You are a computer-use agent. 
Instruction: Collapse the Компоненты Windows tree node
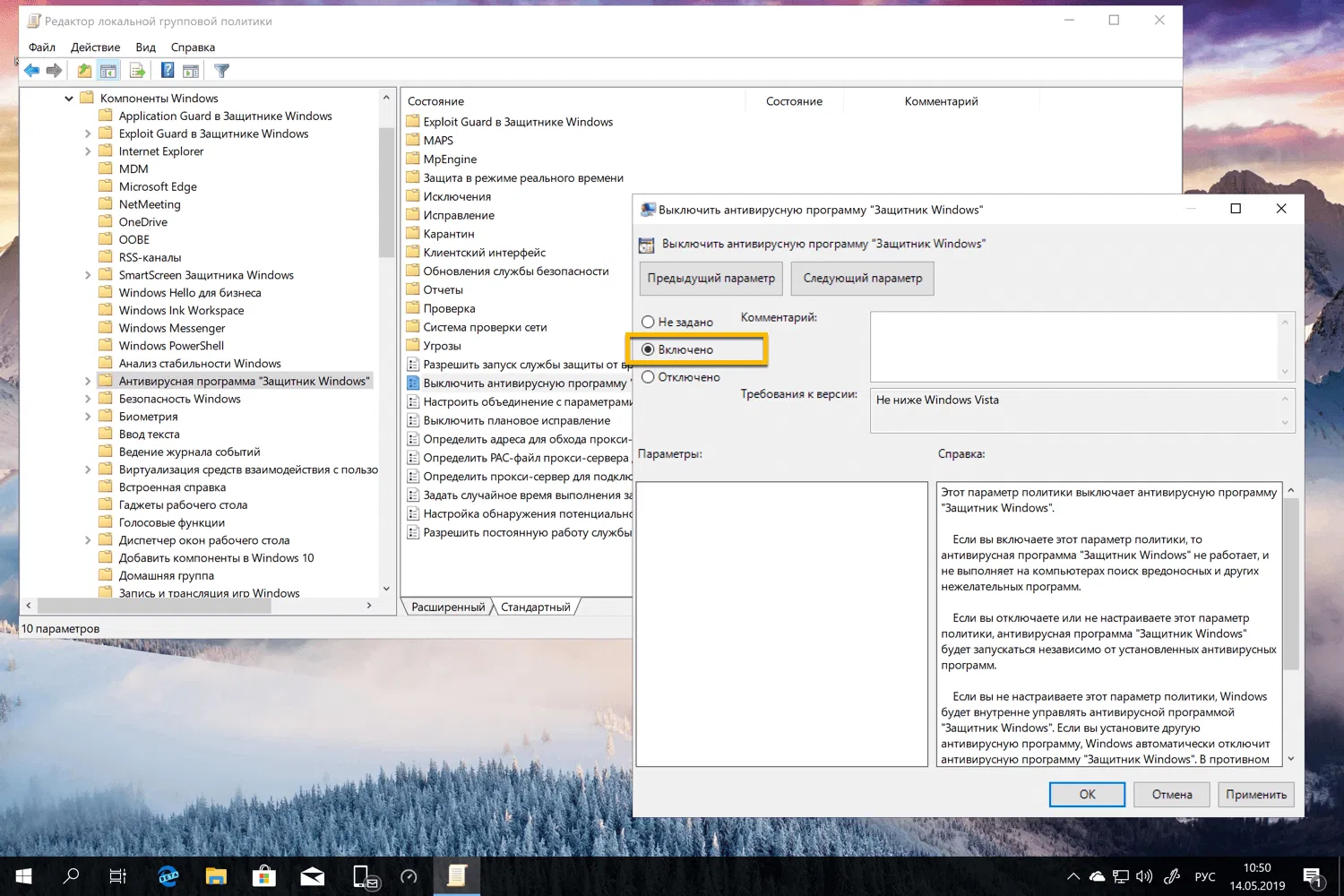point(69,98)
